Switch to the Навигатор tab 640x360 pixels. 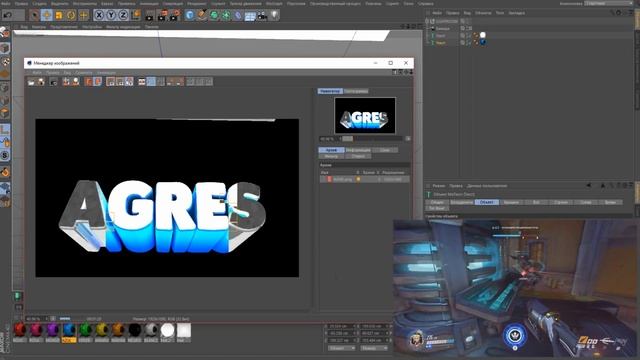click(x=330, y=91)
